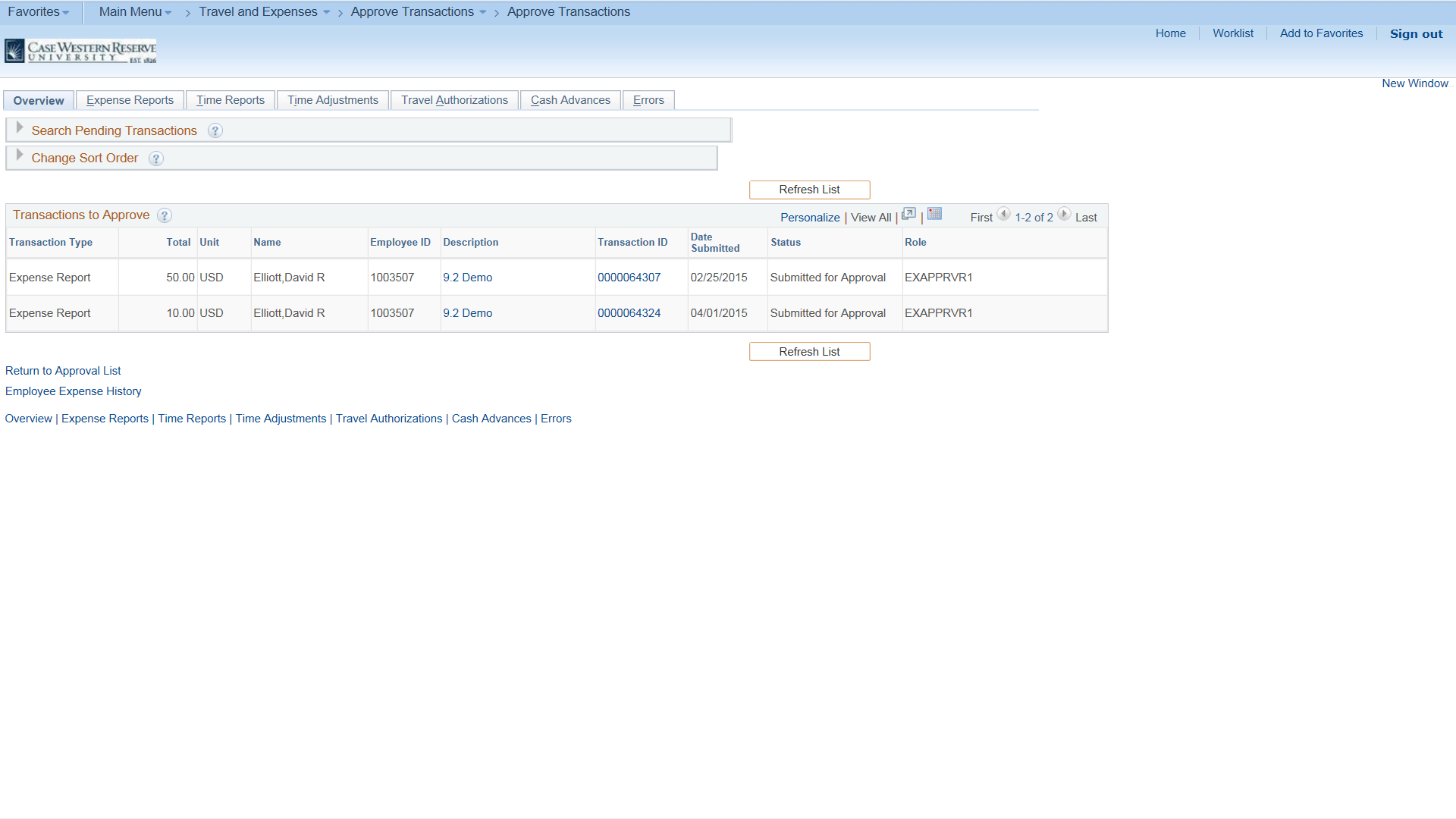Open help for Transactions to Approve grid
Image resolution: width=1456 pixels, height=819 pixels.
point(165,215)
